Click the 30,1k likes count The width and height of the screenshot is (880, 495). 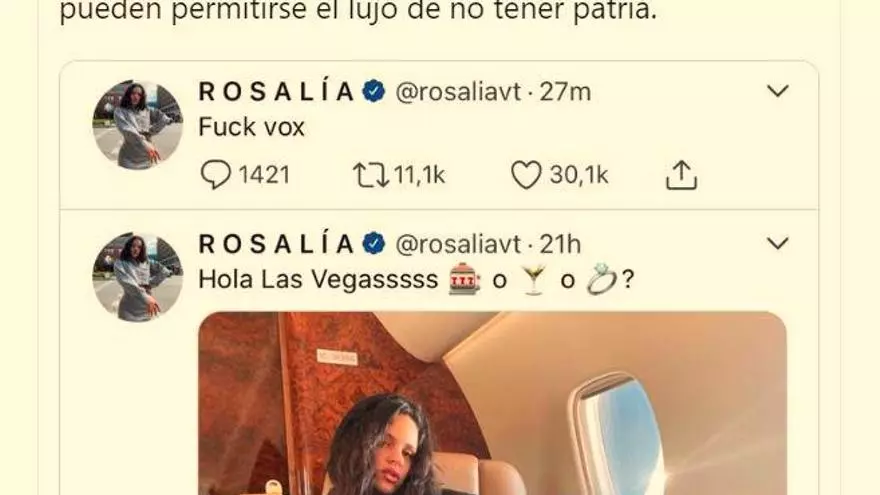(x=579, y=175)
